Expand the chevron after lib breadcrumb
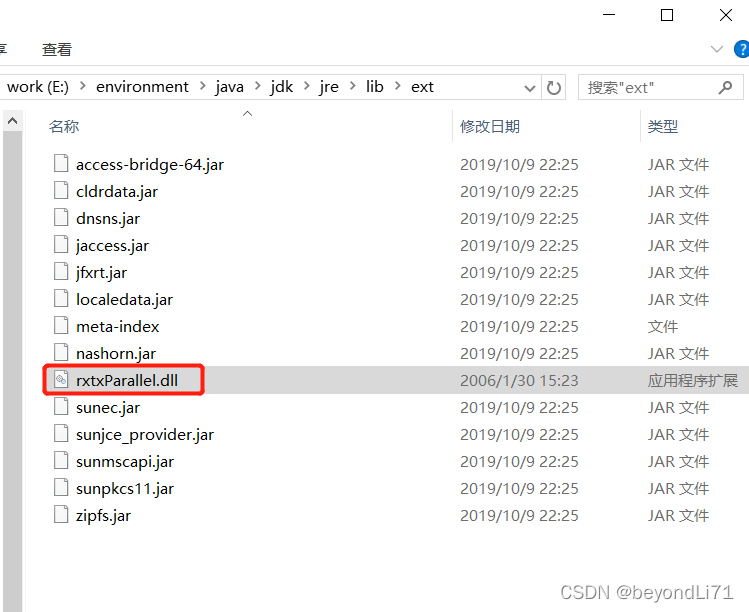This screenshot has height=612, width=749. [397, 86]
